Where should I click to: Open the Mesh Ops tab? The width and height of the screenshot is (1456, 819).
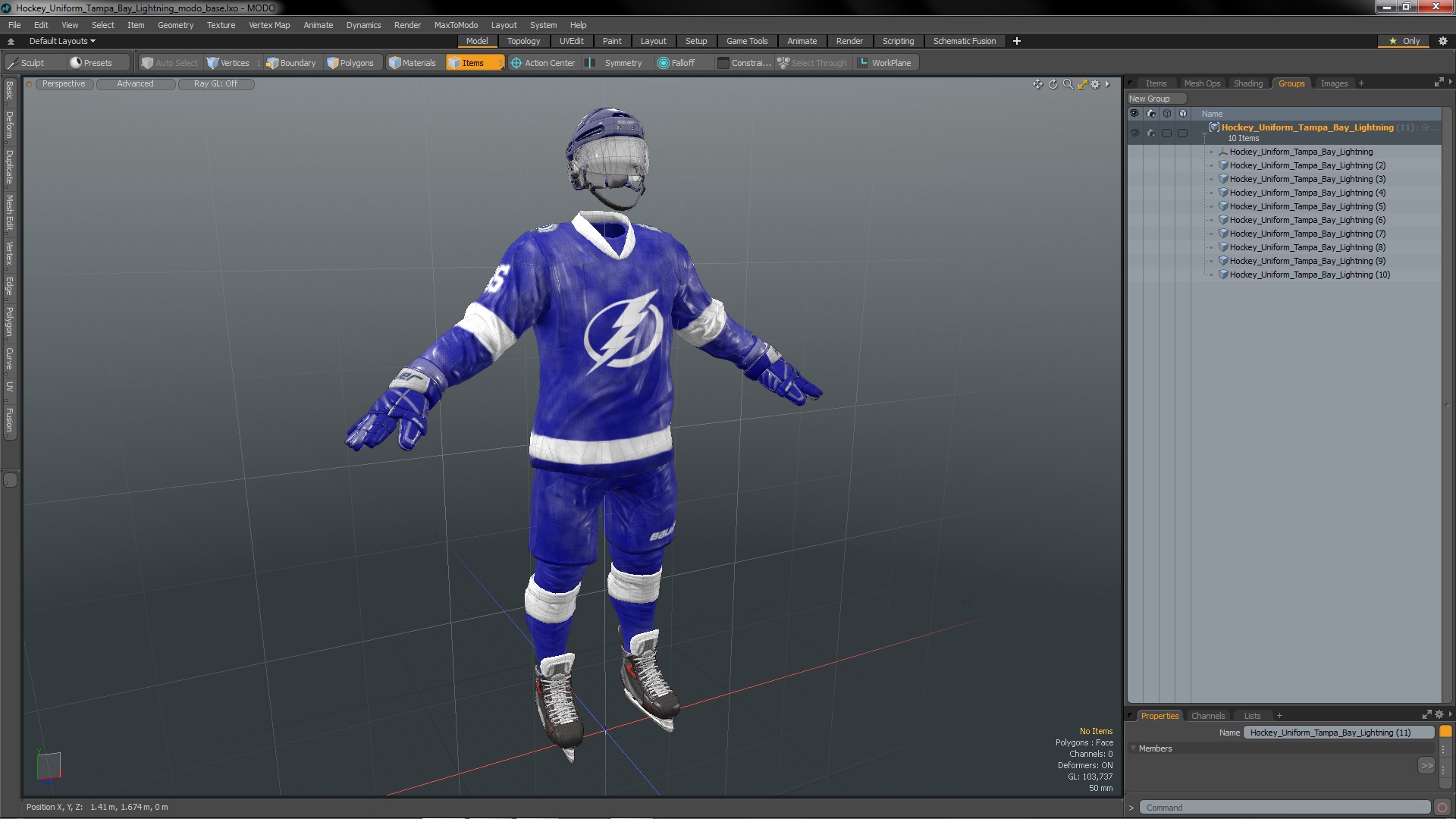point(1202,83)
